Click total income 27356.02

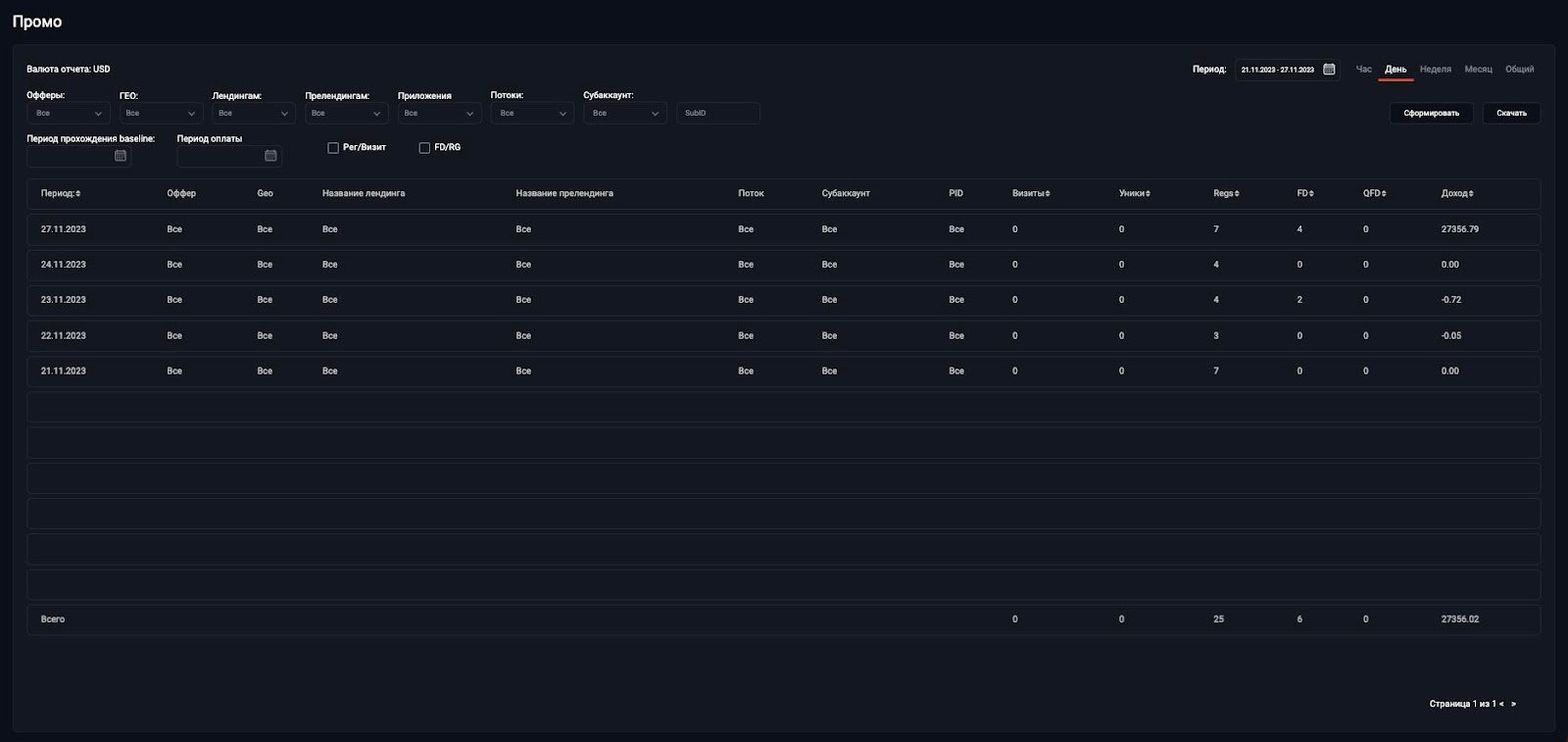(1459, 619)
